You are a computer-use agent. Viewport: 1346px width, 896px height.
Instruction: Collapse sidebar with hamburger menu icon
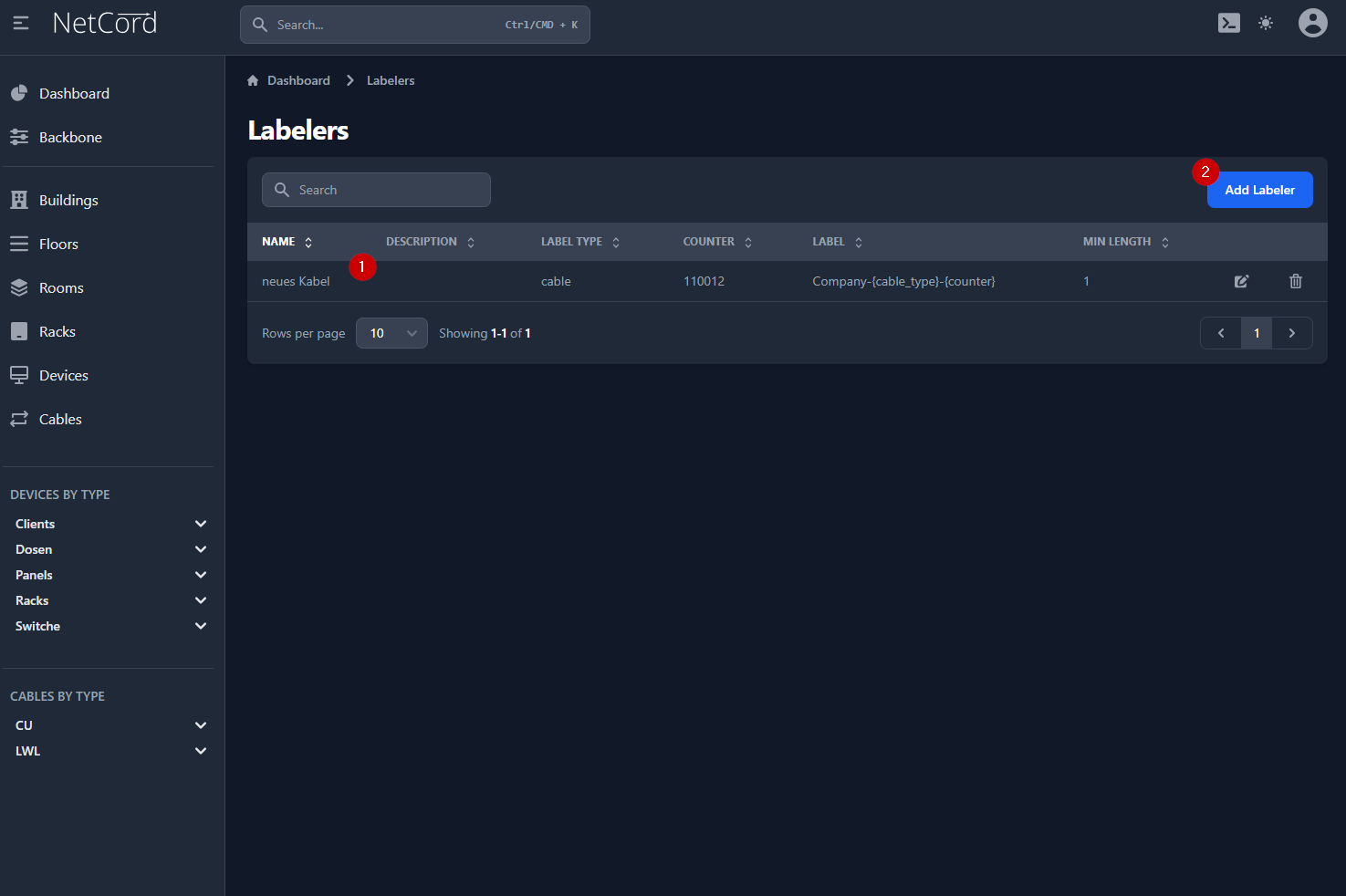click(x=21, y=23)
